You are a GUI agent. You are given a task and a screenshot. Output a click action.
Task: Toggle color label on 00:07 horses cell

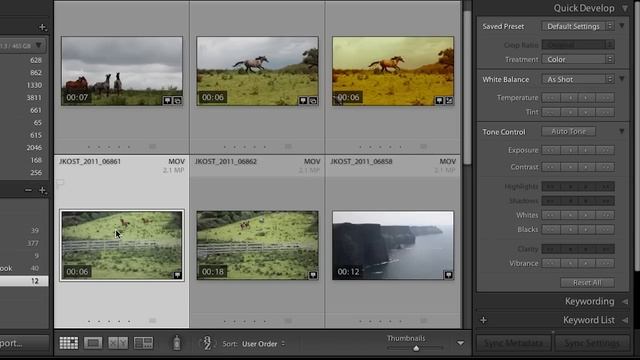click(152, 147)
